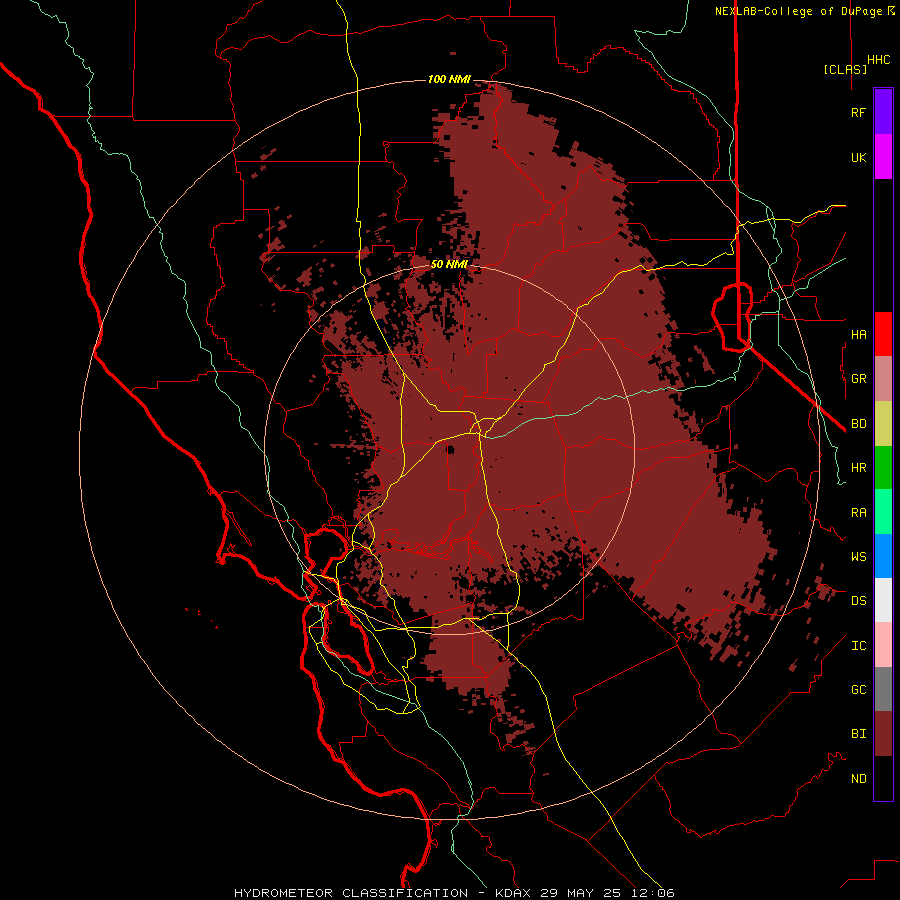Select the BD yellow legend swatch

point(883,424)
